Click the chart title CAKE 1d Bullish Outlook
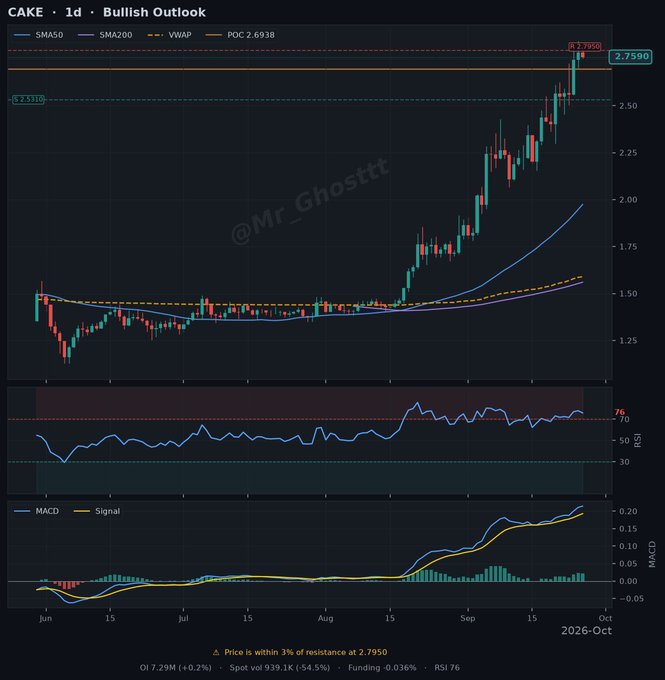The width and height of the screenshot is (665, 680). tap(107, 12)
